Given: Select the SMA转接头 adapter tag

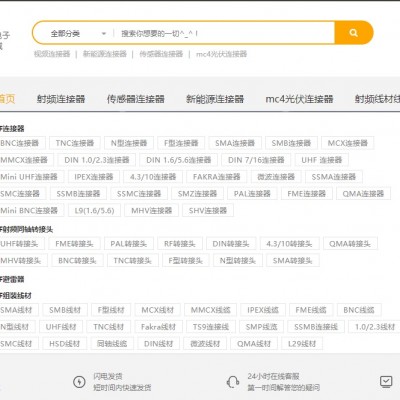Looking at the screenshot, I should 293,260.
